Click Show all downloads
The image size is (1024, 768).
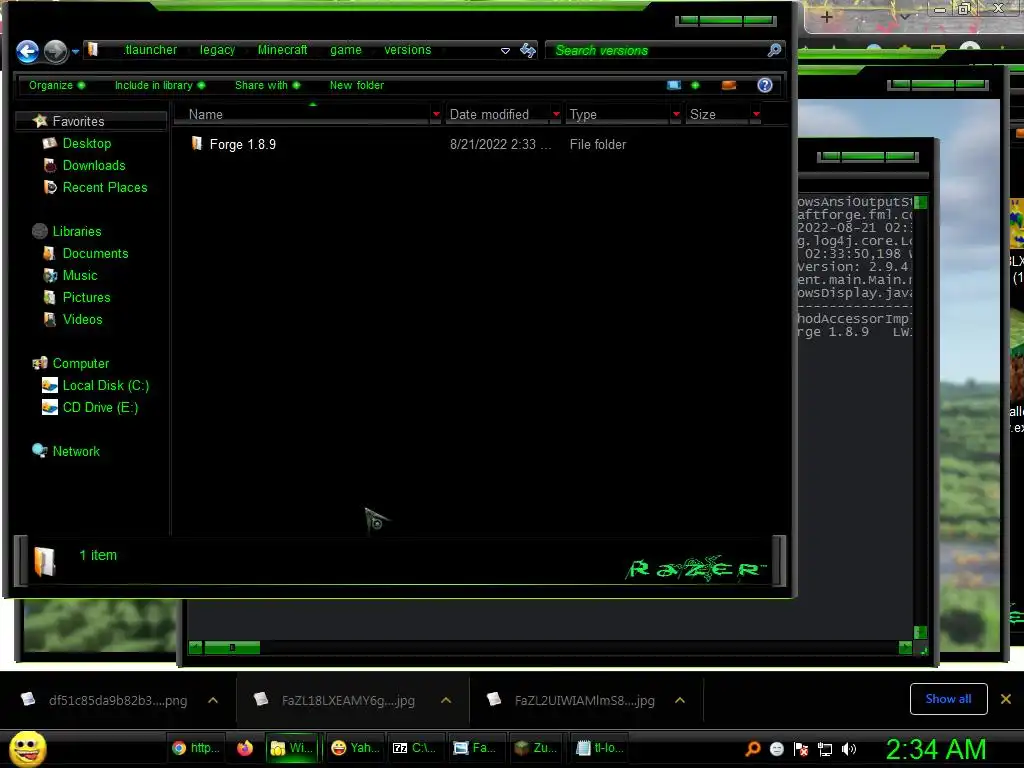[948, 699]
